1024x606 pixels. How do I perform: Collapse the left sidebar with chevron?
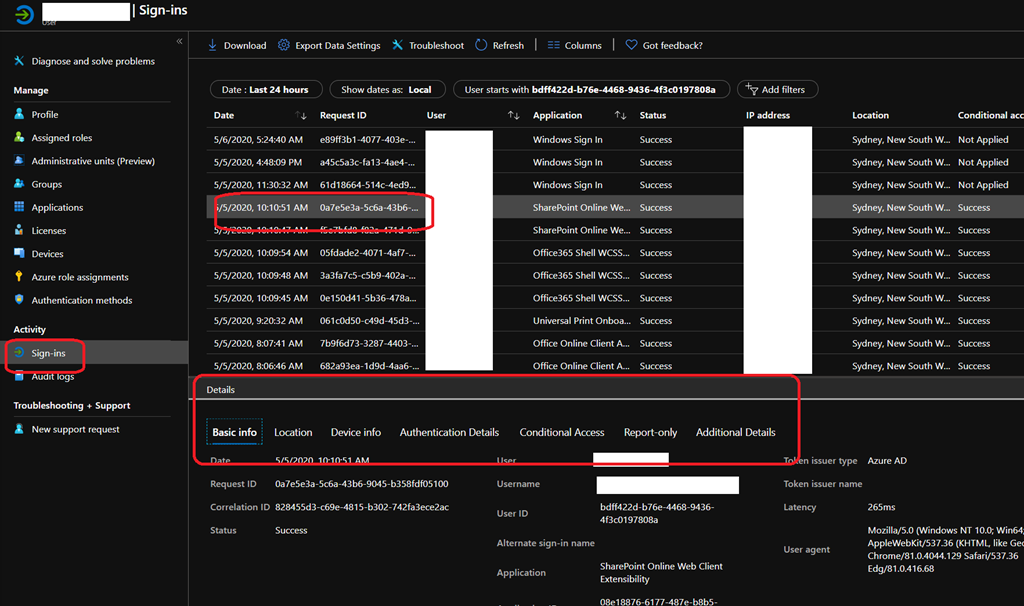point(180,41)
